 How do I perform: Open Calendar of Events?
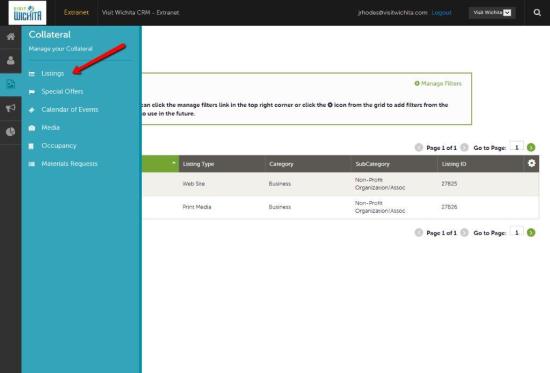coord(70,109)
